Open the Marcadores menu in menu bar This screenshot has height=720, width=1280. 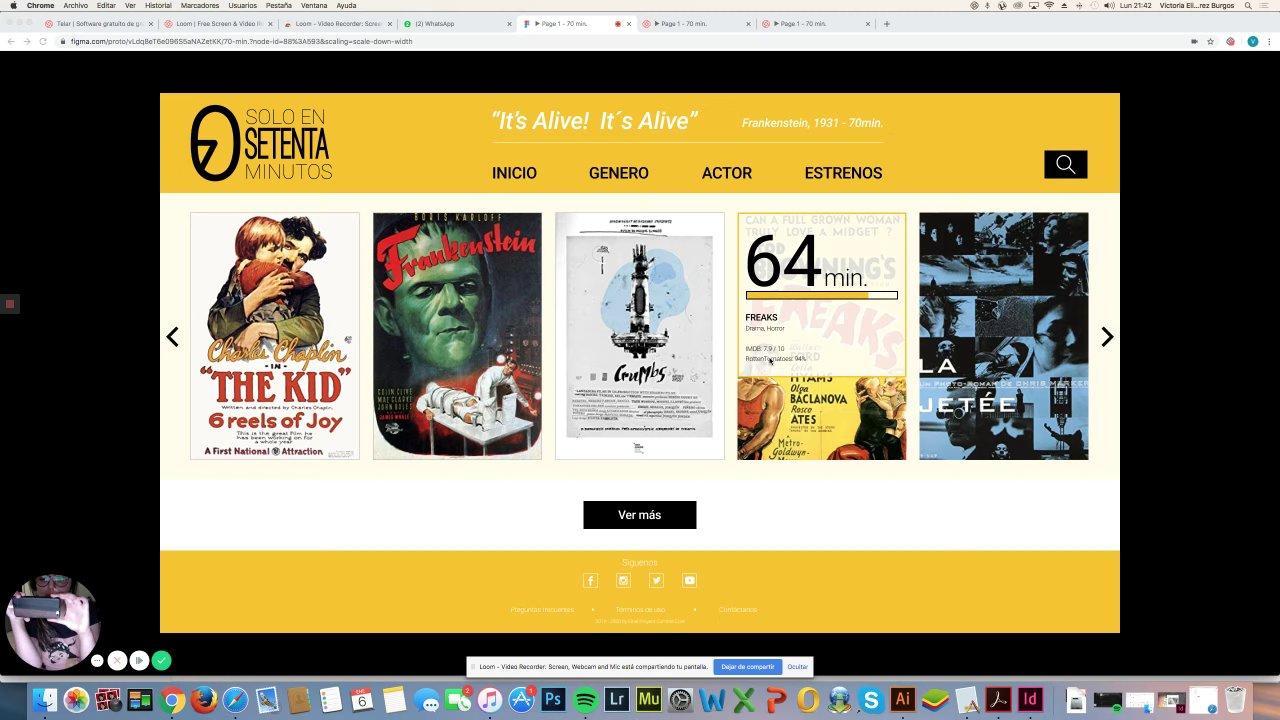[x=200, y=5]
